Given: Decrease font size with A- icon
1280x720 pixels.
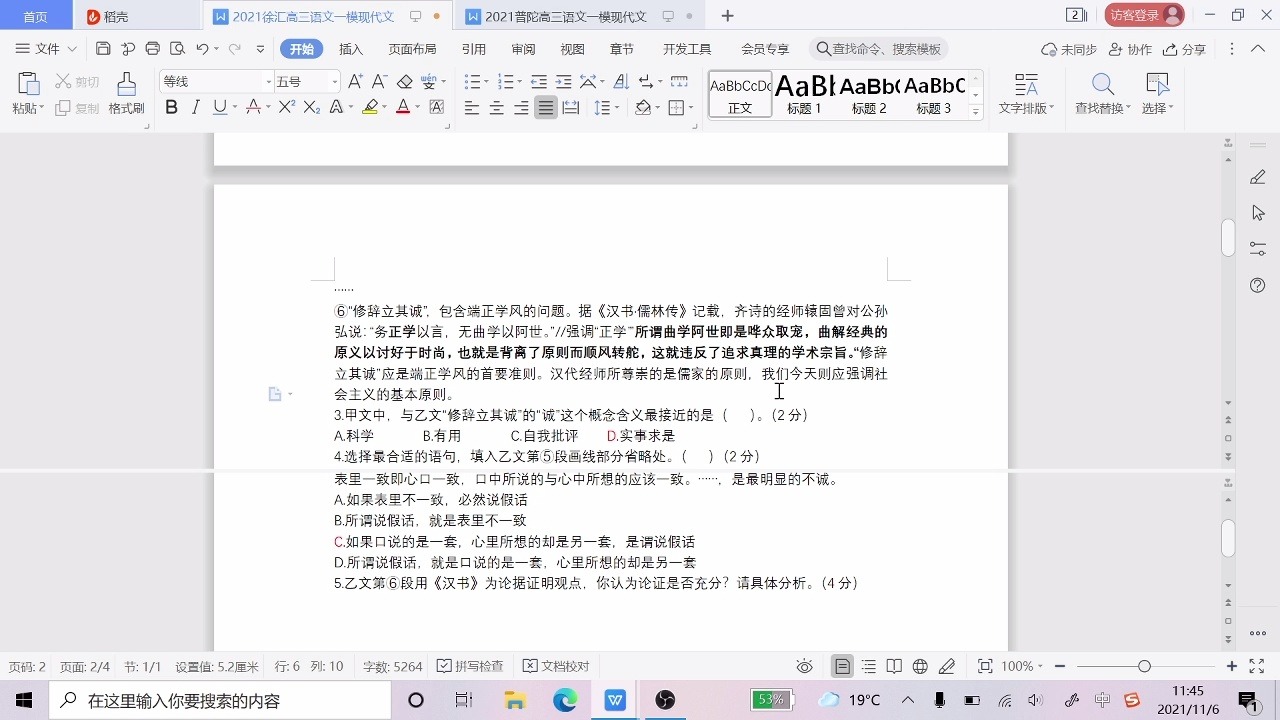Looking at the screenshot, I should coord(379,81).
